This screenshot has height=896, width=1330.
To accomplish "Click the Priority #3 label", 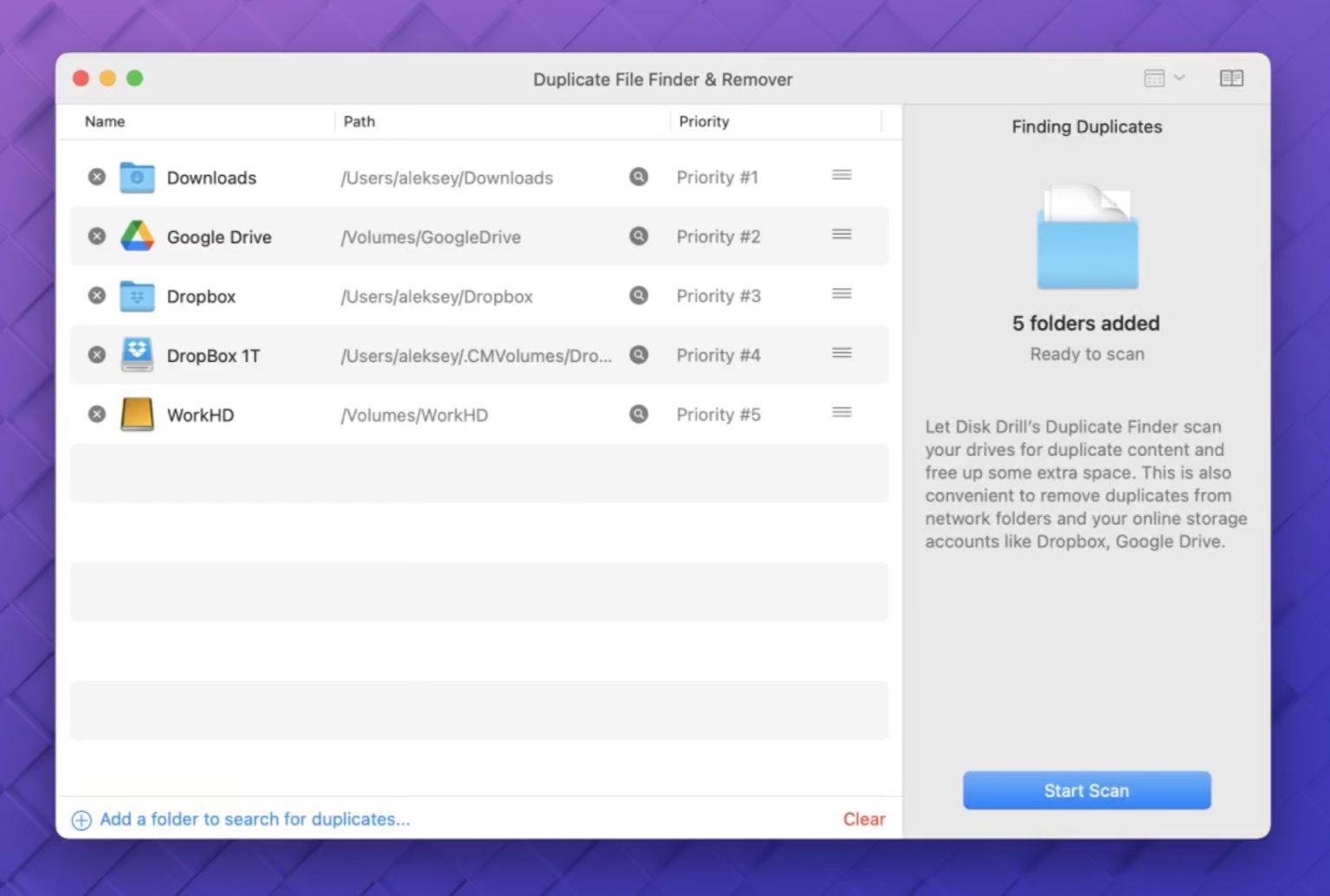I will pos(719,296).
